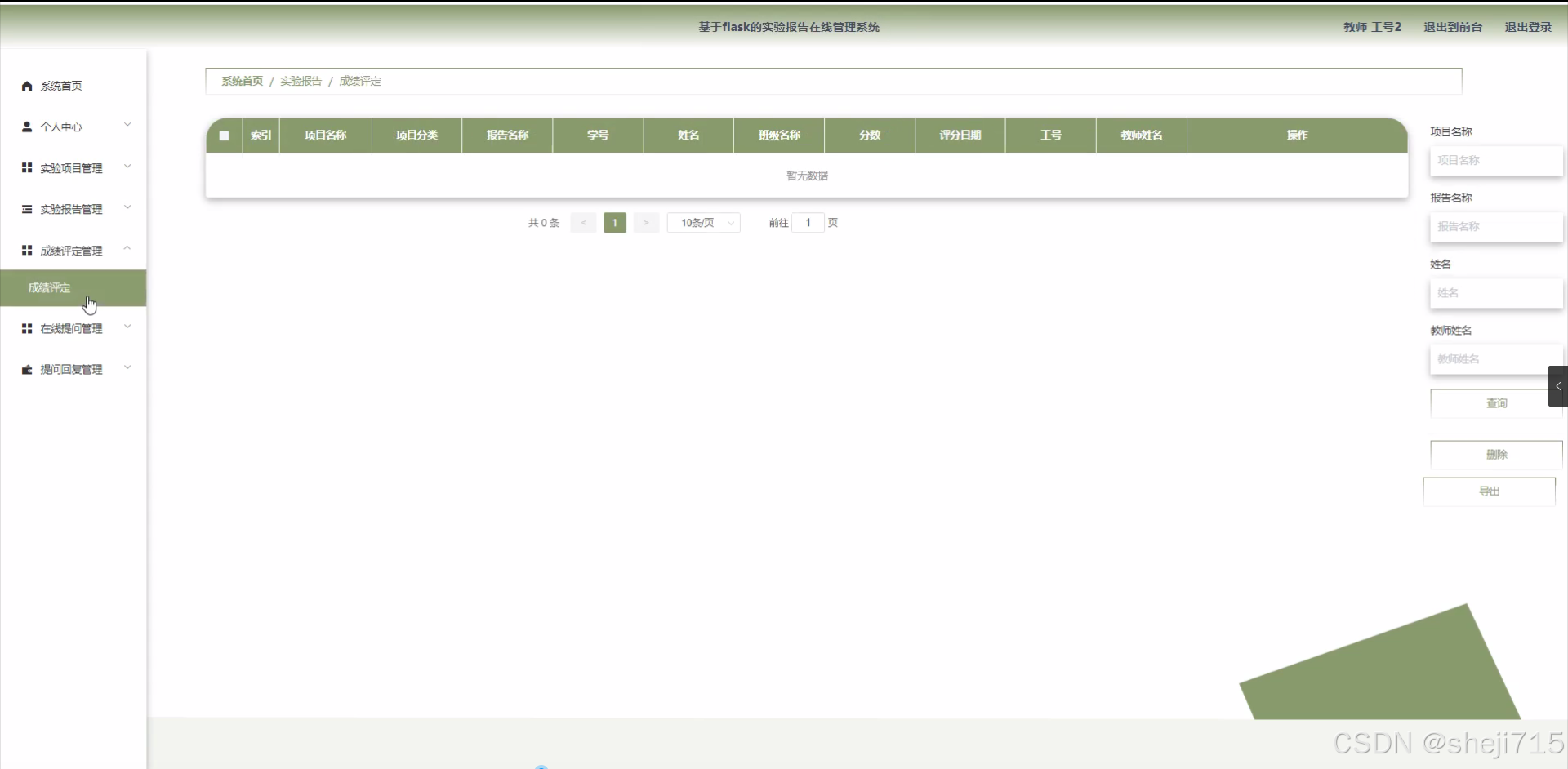The width and height of the screenshot is (1568, 769).
Task: Click the 工号 column header
Action: (1051, 136)
